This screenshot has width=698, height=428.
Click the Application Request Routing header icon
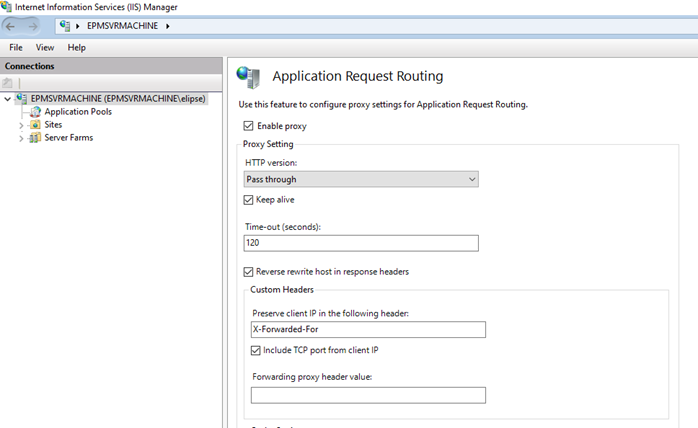coord(248,77)
